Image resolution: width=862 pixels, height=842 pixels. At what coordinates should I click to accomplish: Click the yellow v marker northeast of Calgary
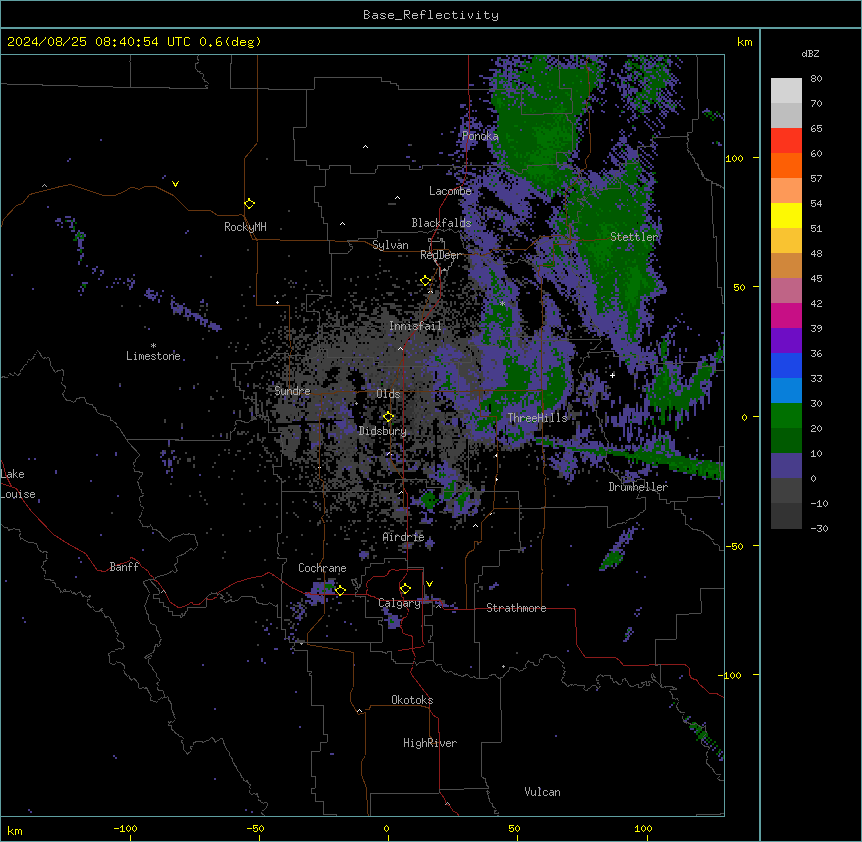tap(429, 584)
